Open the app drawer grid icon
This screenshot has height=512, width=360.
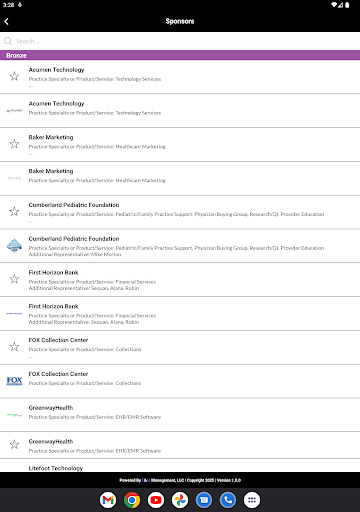point(252,500)
